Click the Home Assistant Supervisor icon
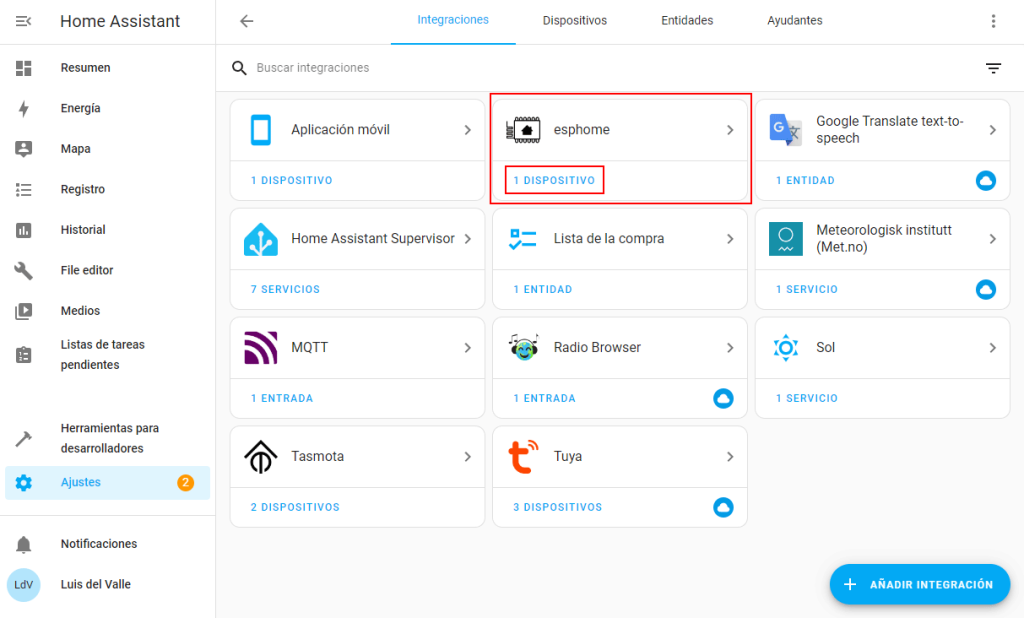 (x=261, y=239)
